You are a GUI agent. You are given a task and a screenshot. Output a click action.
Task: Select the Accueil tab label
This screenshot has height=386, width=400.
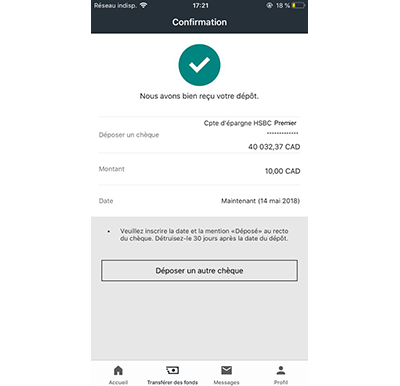[118, 382]
